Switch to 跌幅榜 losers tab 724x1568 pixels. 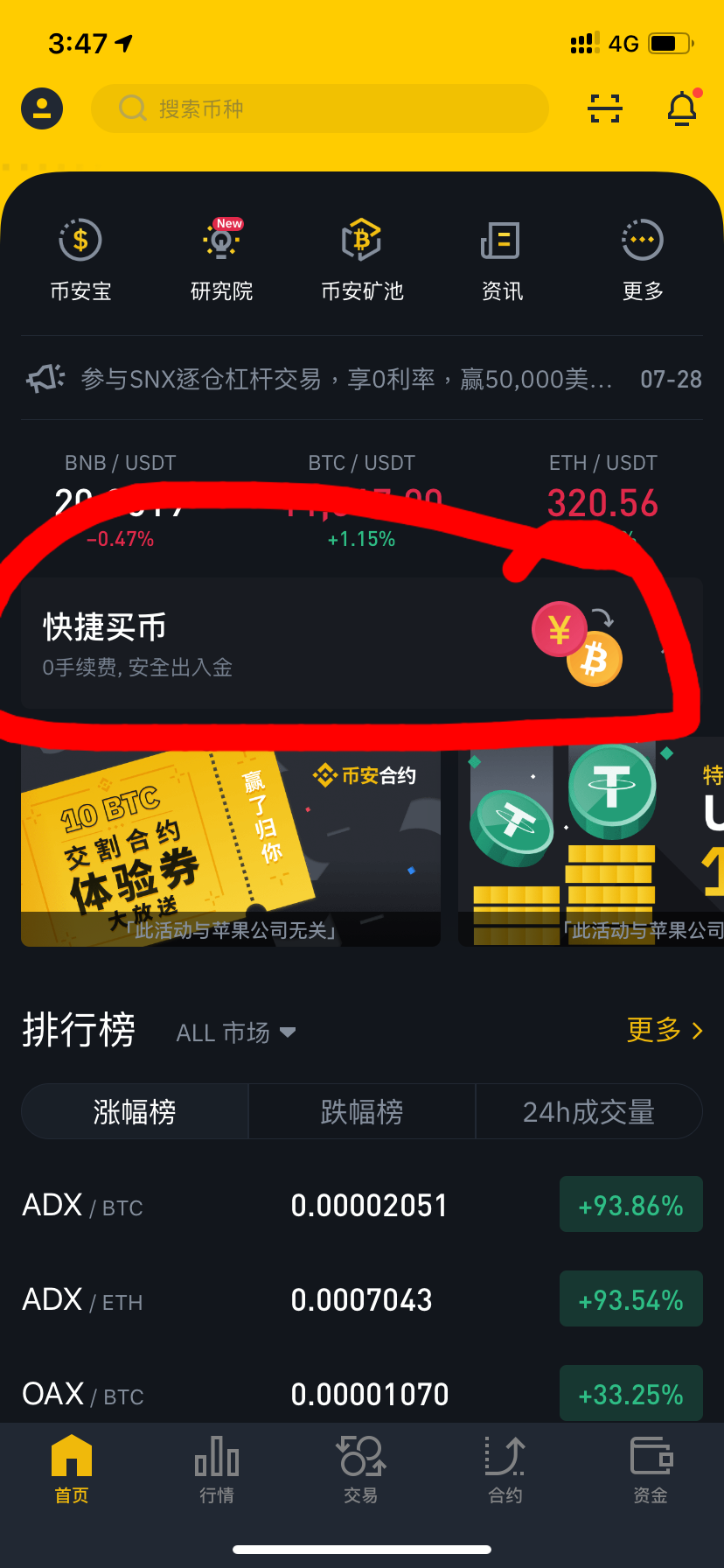(x=362, y=1111)
